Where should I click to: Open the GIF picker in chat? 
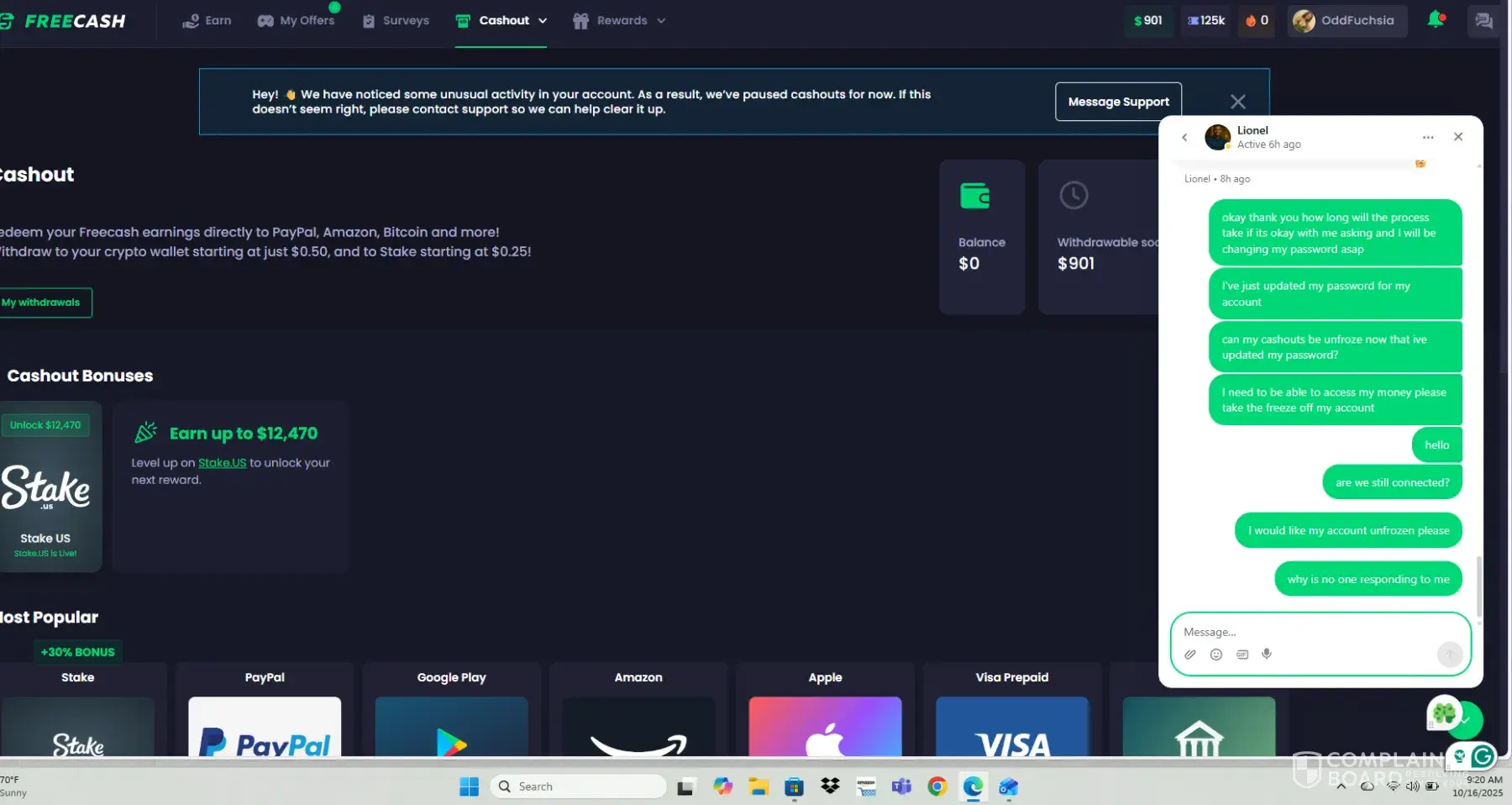click(1242, 655)
